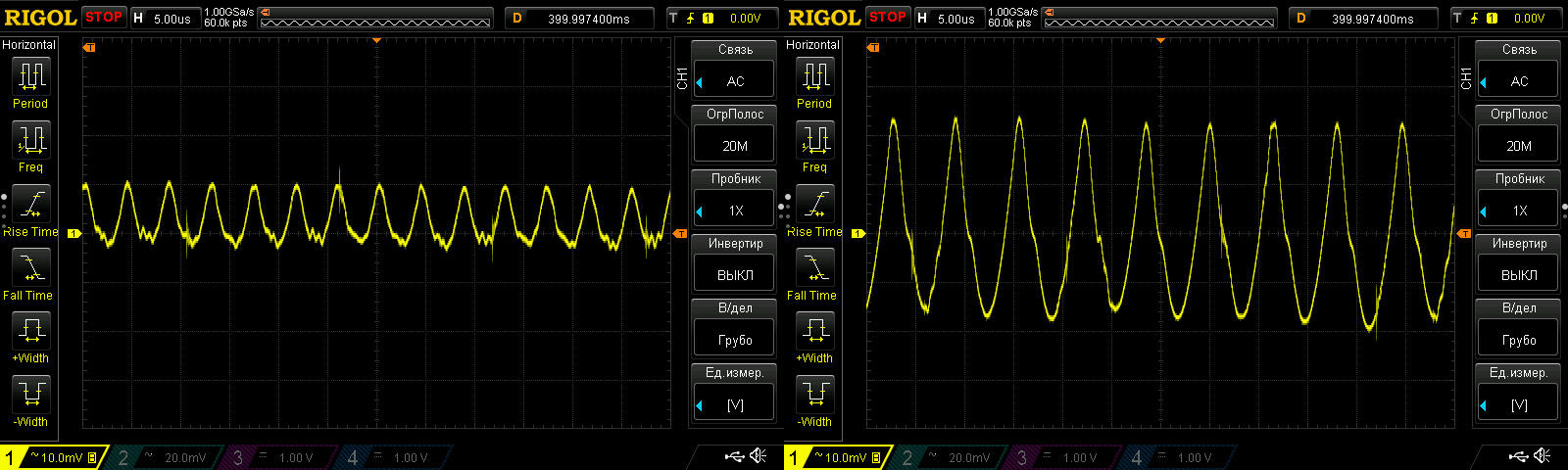Switch to channel 2 tab on left screen
Screen dimensions: 1568x470
167,457
